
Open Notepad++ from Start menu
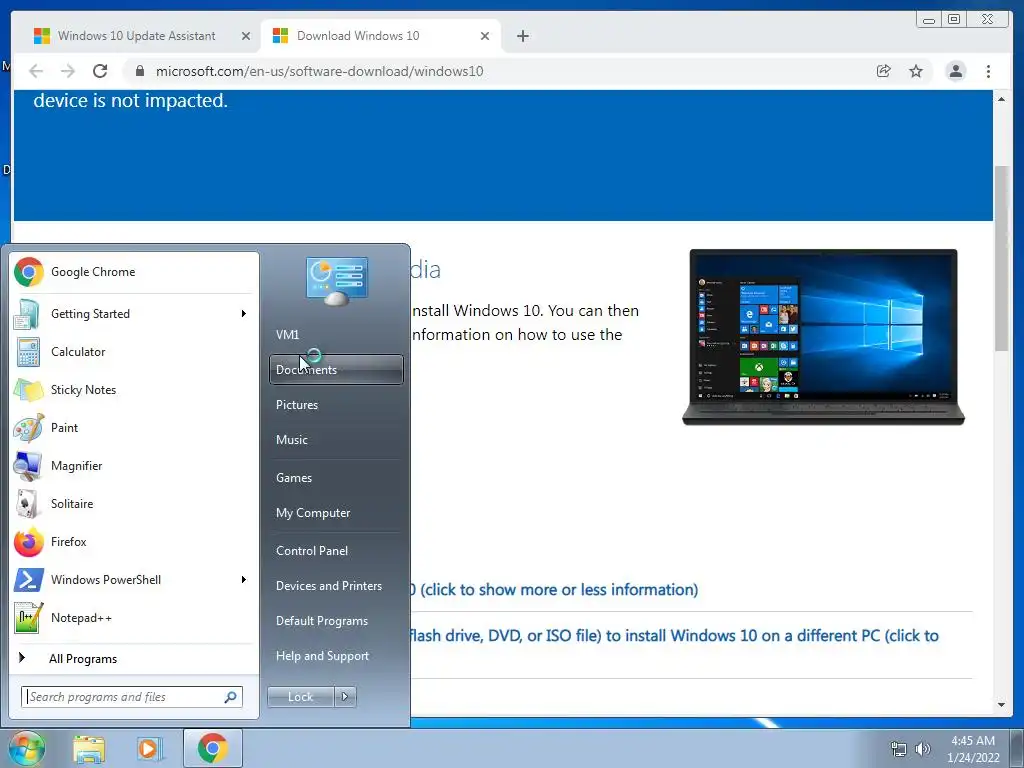click(135, 618)
